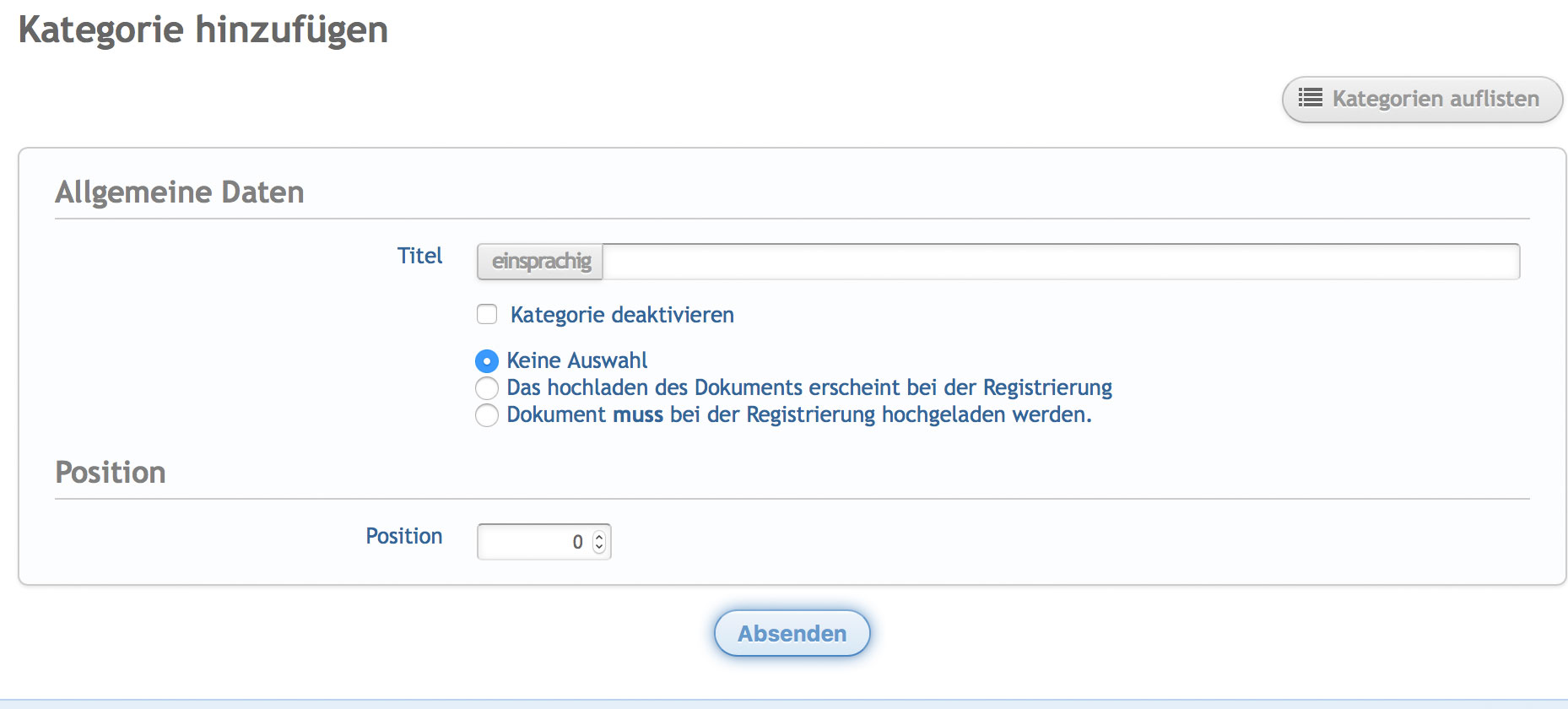Click the list icon beside Kategorien auflisten
Screen dimensions: 1568x709
tap(1310, 98)
